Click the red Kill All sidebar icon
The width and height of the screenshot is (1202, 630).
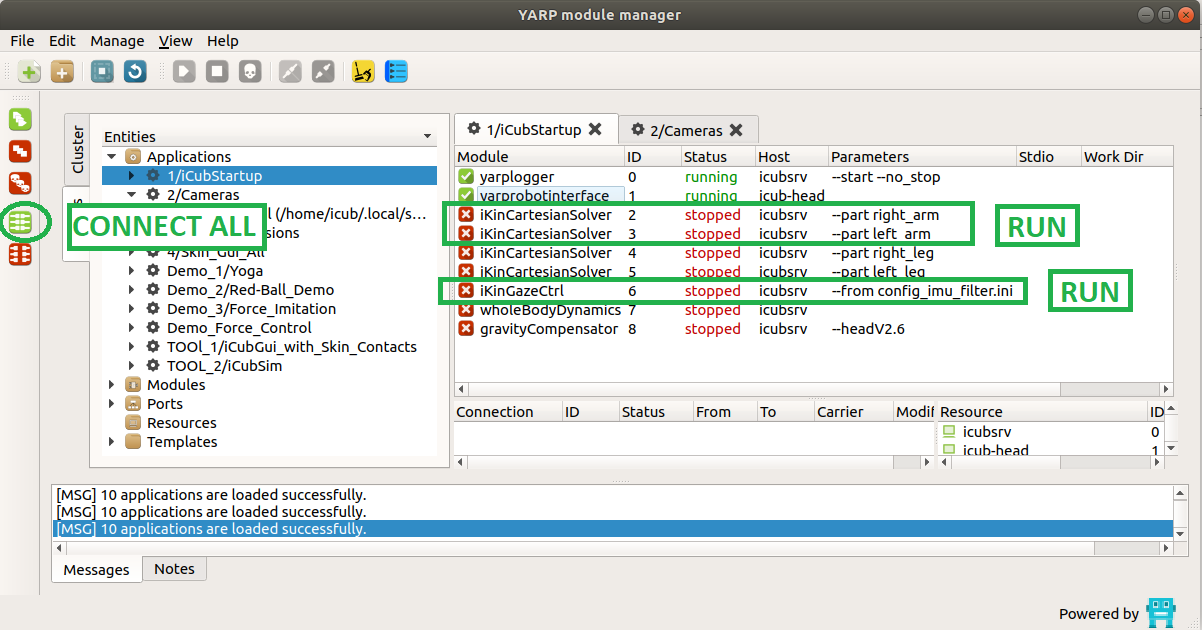(20, 184)
